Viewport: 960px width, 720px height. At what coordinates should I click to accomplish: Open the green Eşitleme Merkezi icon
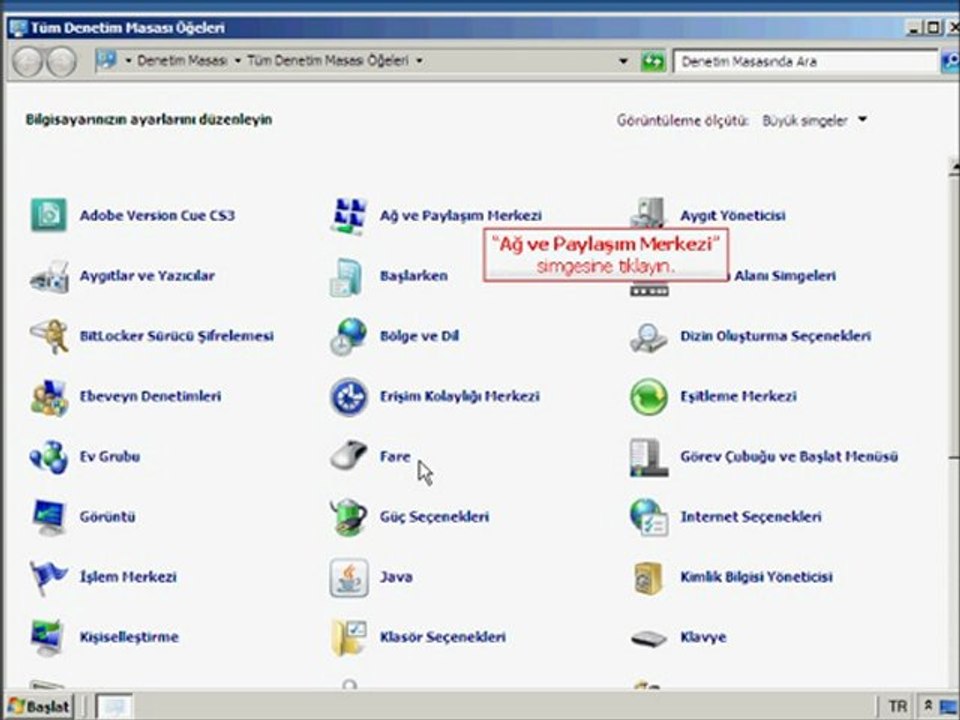648,397
